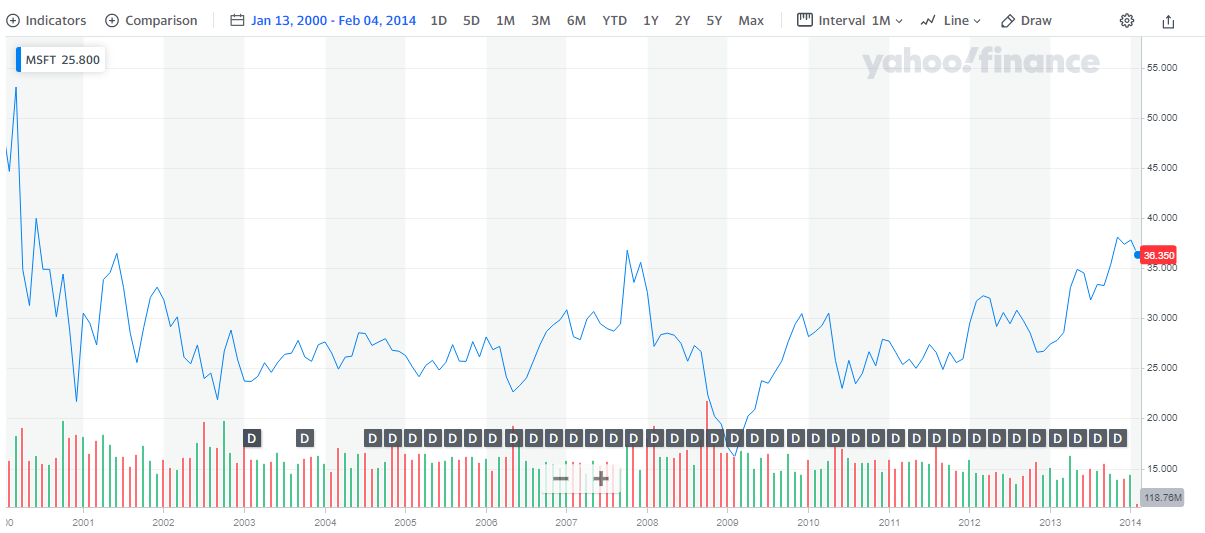Click the interval ruler icon
The width and height of the screenshot is (1205, 533).
point(805,20)
